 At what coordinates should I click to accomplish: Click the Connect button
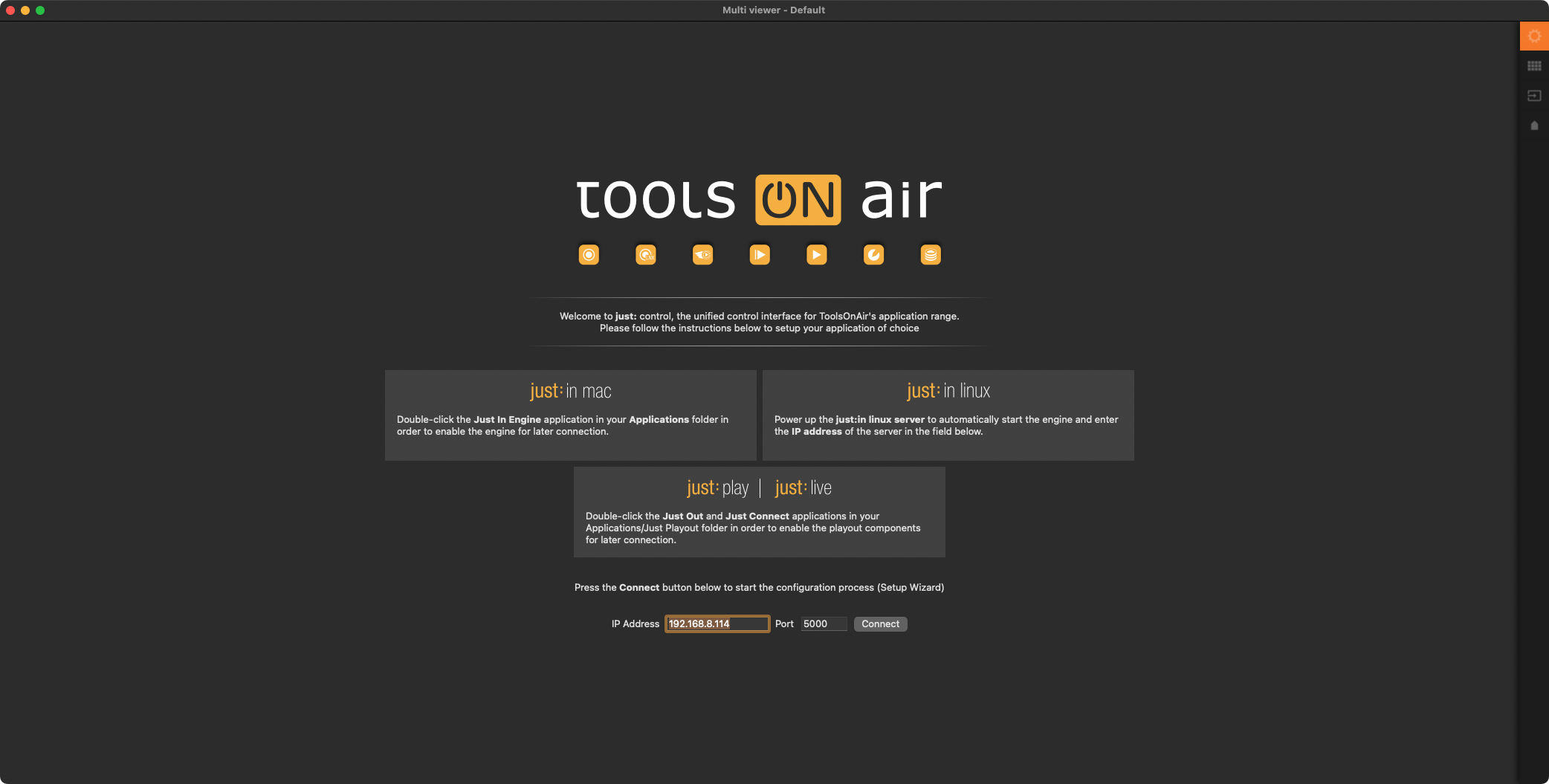[x=880, y=624]
